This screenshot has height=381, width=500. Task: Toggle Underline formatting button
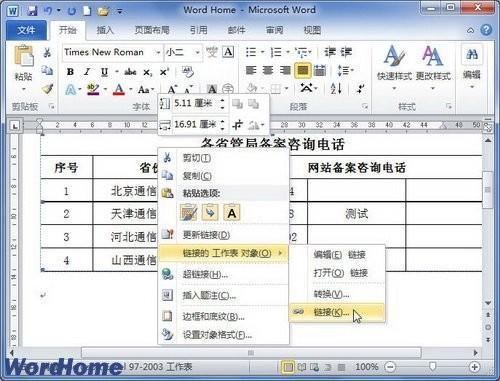click(x=104, y=72)
